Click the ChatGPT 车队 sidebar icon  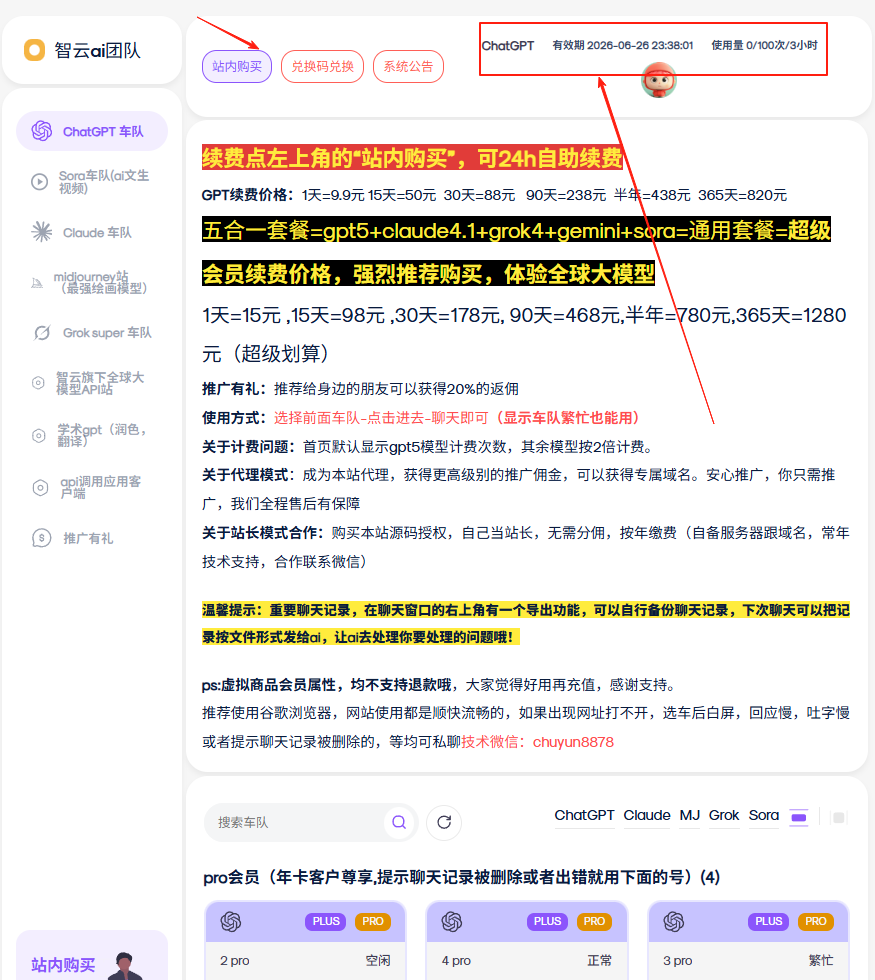[41, 131]
